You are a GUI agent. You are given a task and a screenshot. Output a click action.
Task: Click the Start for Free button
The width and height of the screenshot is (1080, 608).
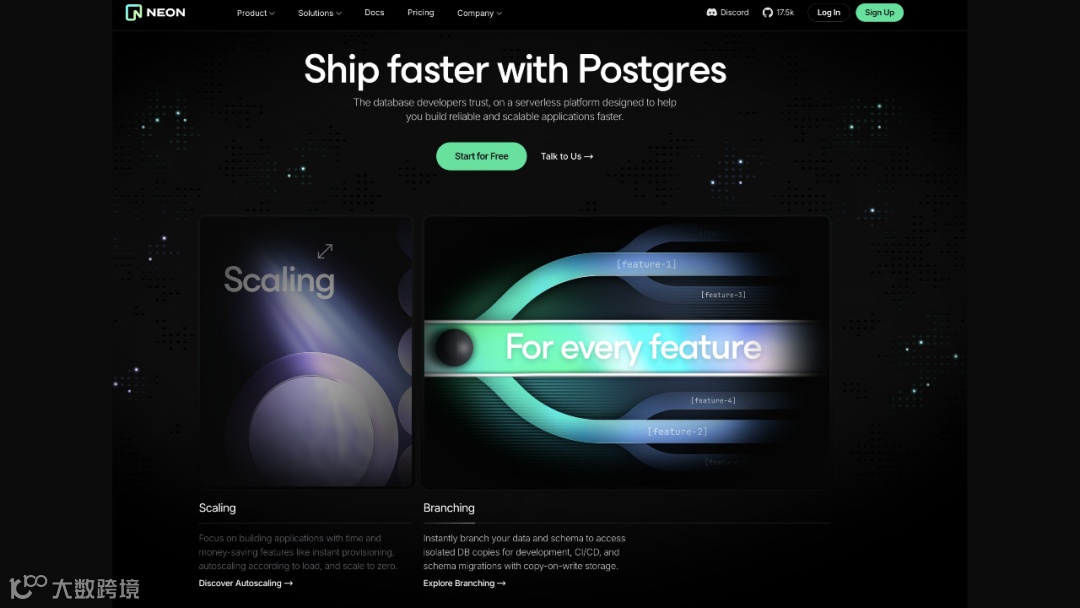481,156
